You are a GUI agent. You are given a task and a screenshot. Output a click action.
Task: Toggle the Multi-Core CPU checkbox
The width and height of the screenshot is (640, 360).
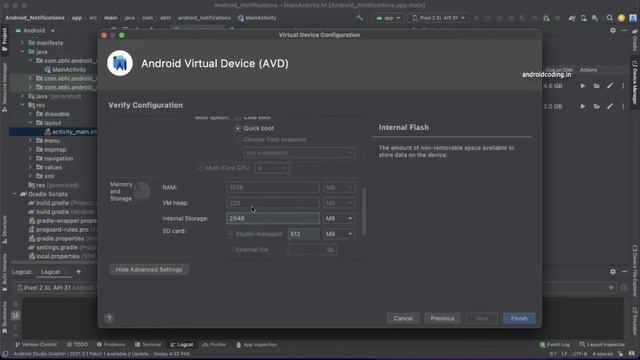199,168
